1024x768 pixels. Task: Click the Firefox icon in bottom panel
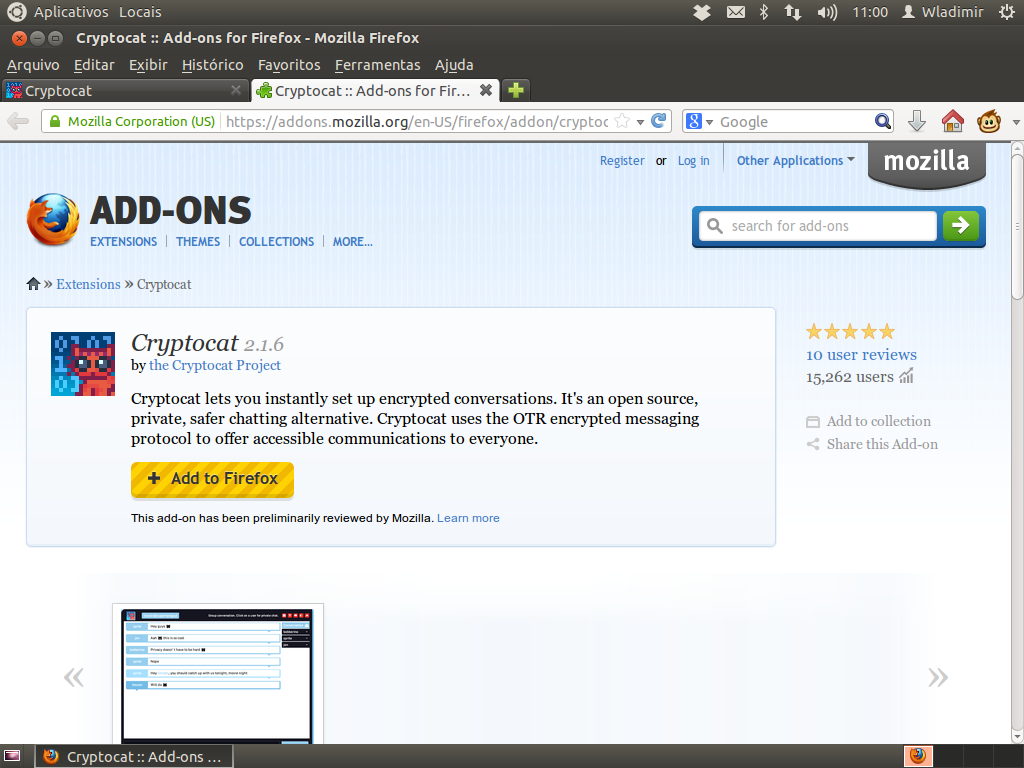(x=918, y=756)
